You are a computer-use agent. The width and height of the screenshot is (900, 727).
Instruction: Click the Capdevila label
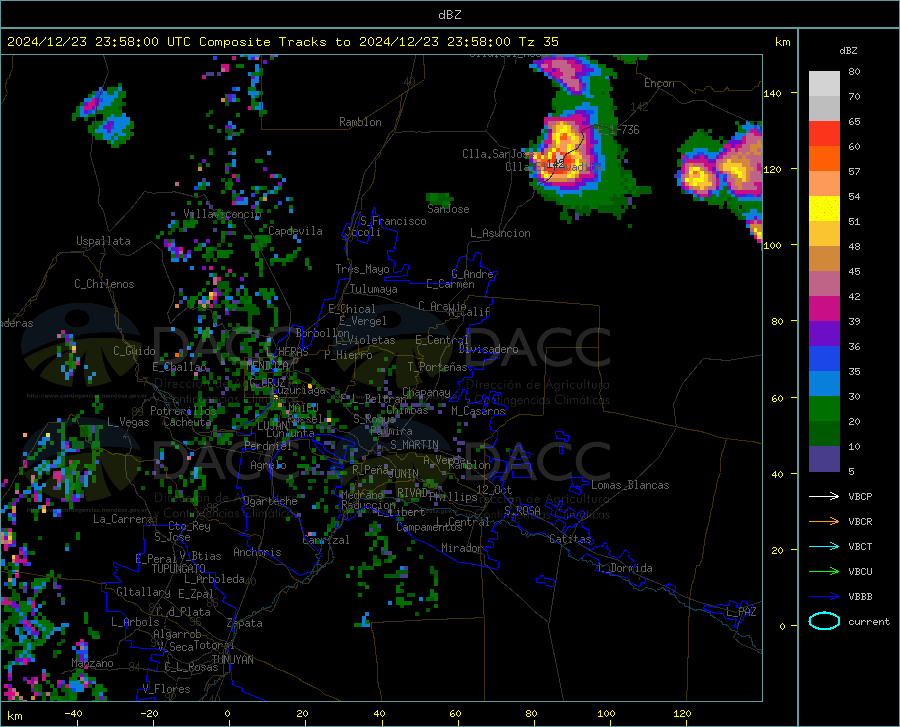(295, 231)
